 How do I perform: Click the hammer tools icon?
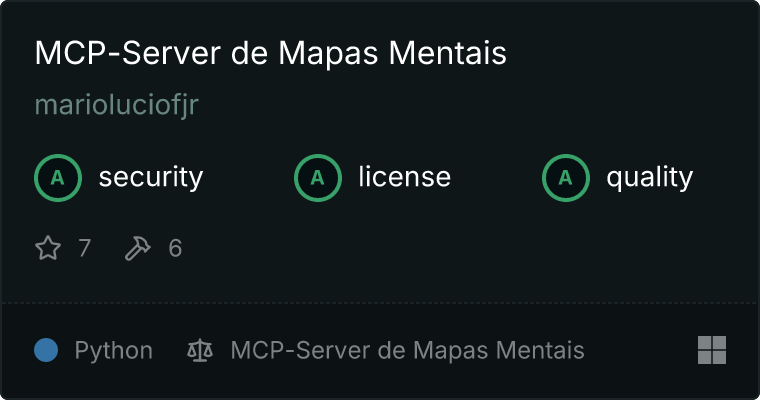[138, 248]
